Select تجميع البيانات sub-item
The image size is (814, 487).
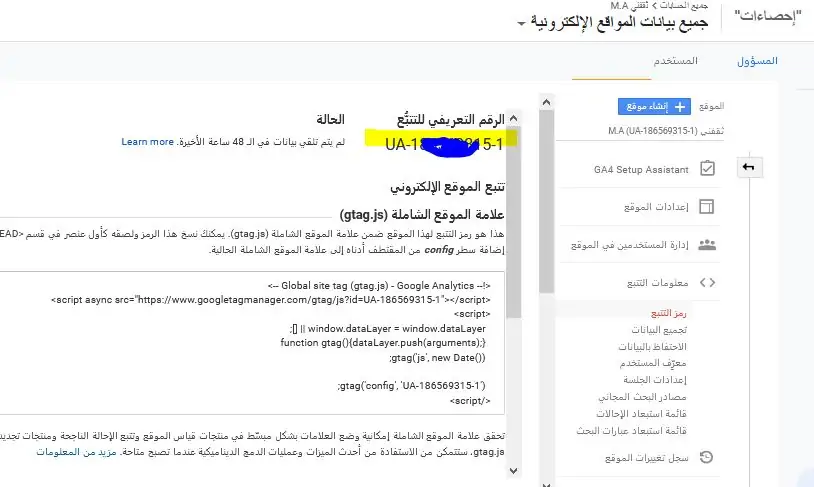coord(659,330)
